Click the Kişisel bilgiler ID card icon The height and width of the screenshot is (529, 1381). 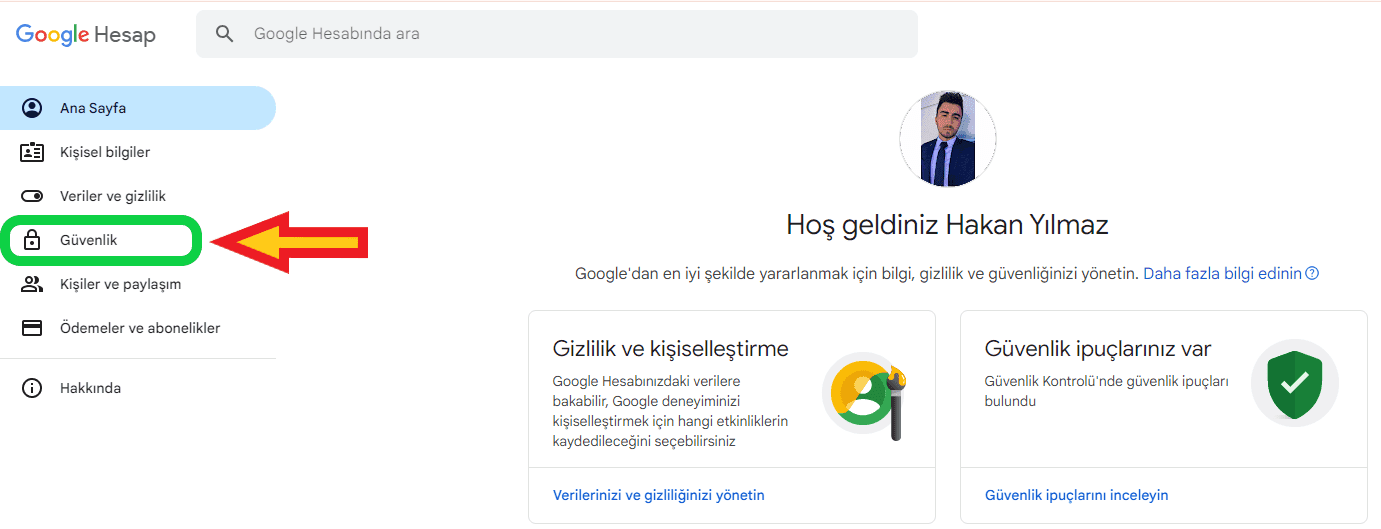[x=32, y=152]
